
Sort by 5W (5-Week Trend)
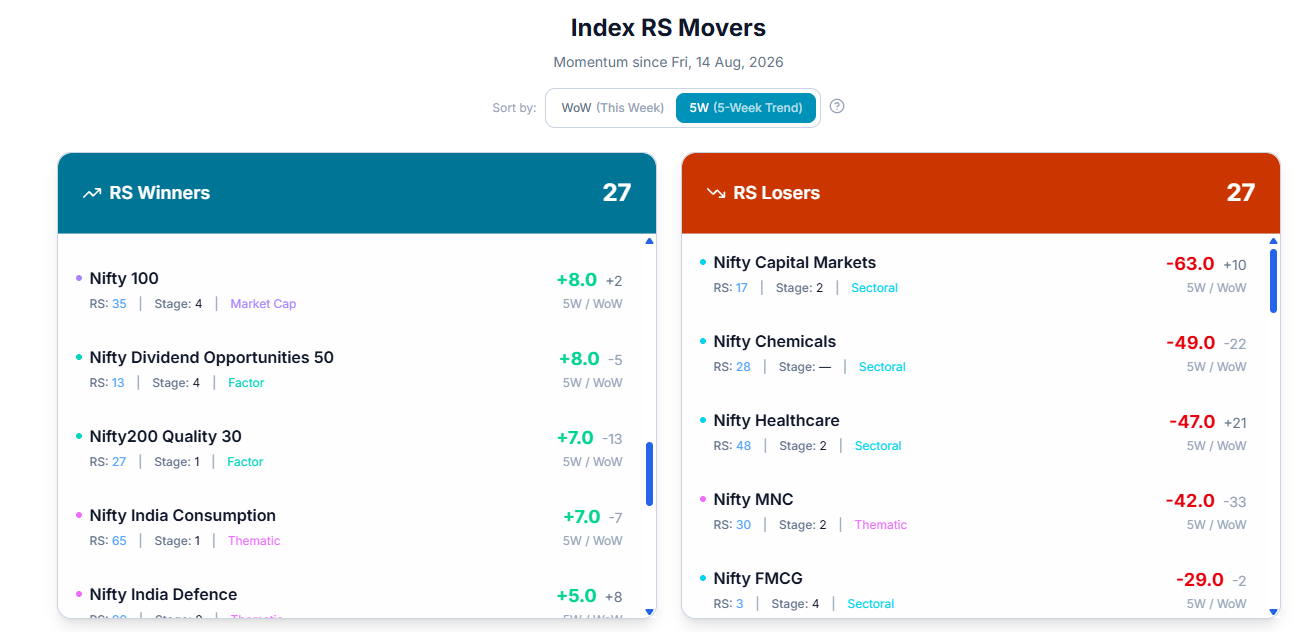[746, 108]
